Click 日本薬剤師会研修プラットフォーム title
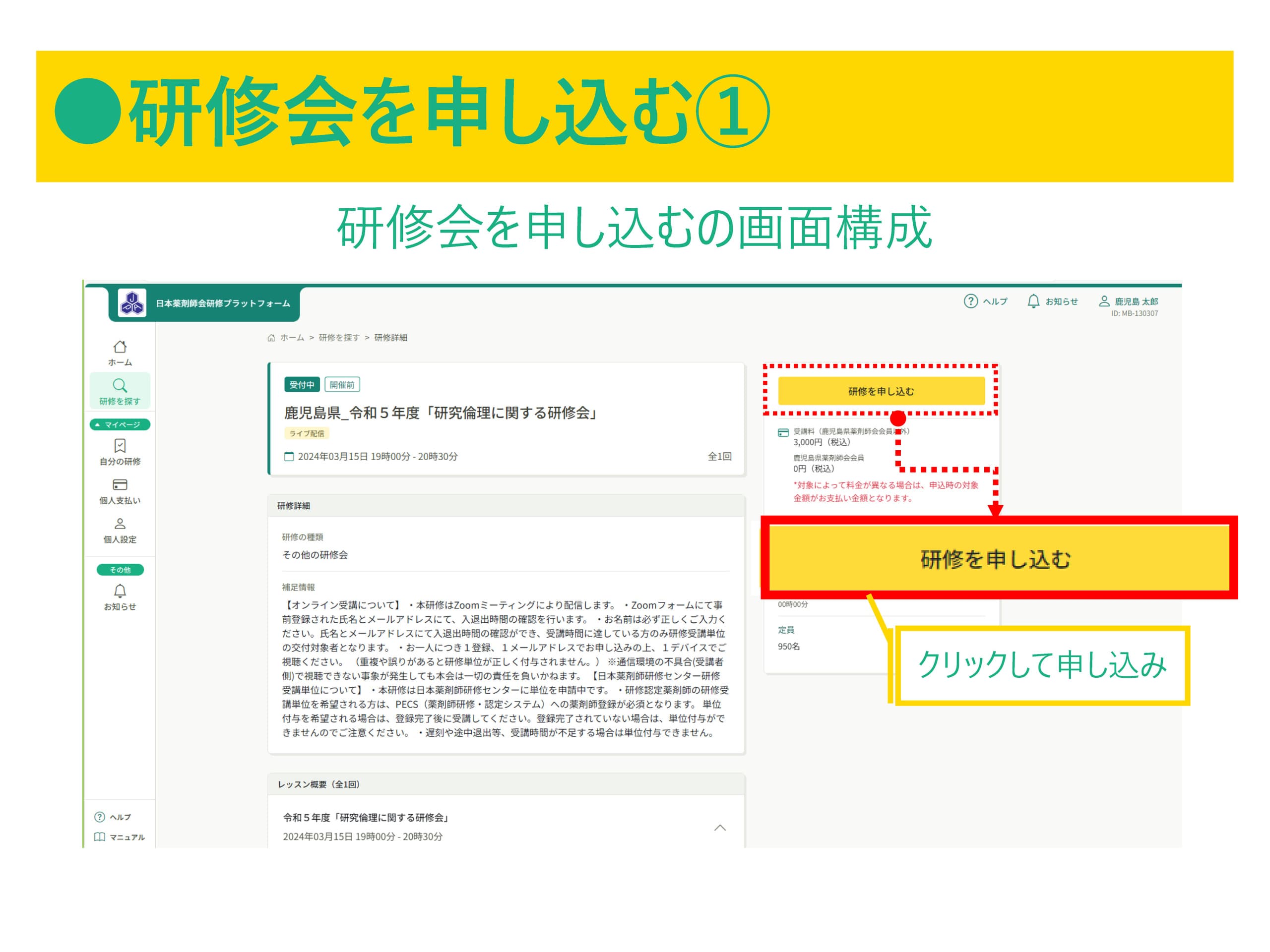1270x952 pixels. click(223, 303)
